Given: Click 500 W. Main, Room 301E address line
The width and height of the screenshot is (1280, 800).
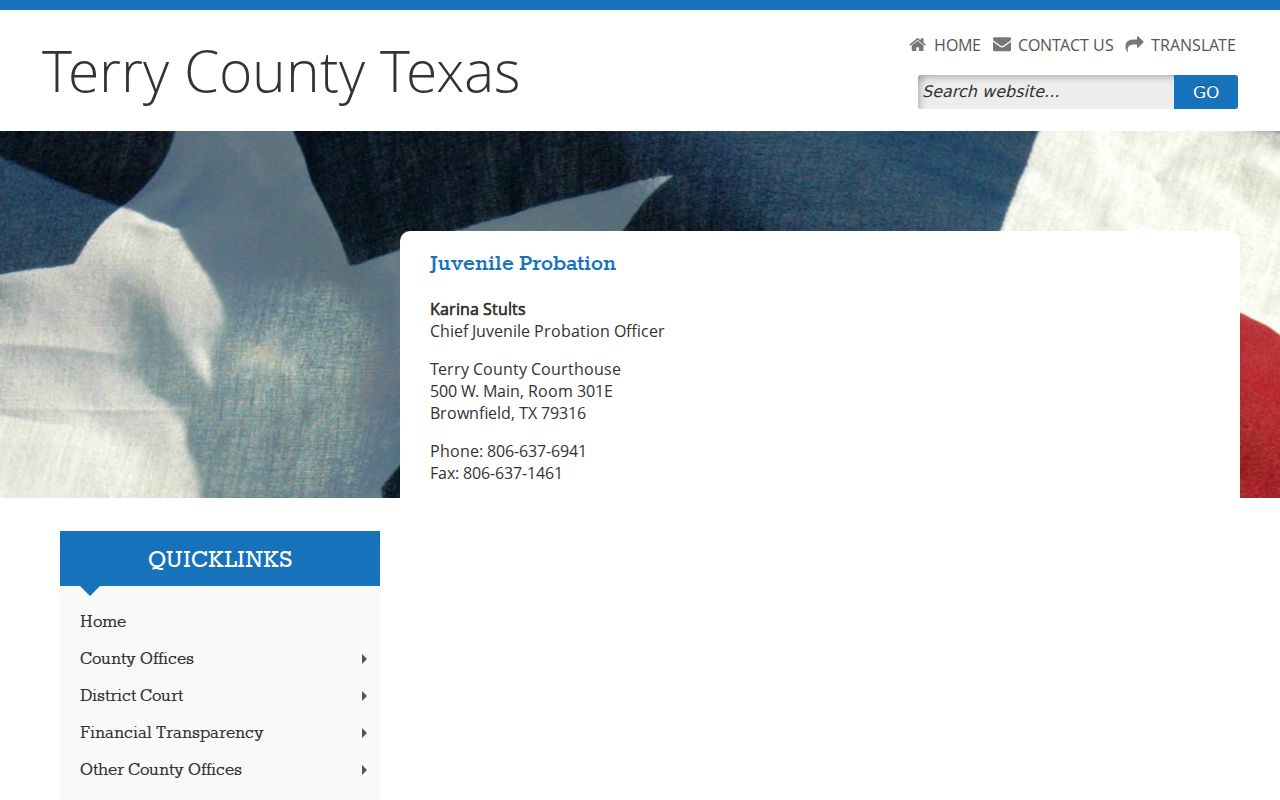Looking at the screenshot, I should click(x=521, y=391).
